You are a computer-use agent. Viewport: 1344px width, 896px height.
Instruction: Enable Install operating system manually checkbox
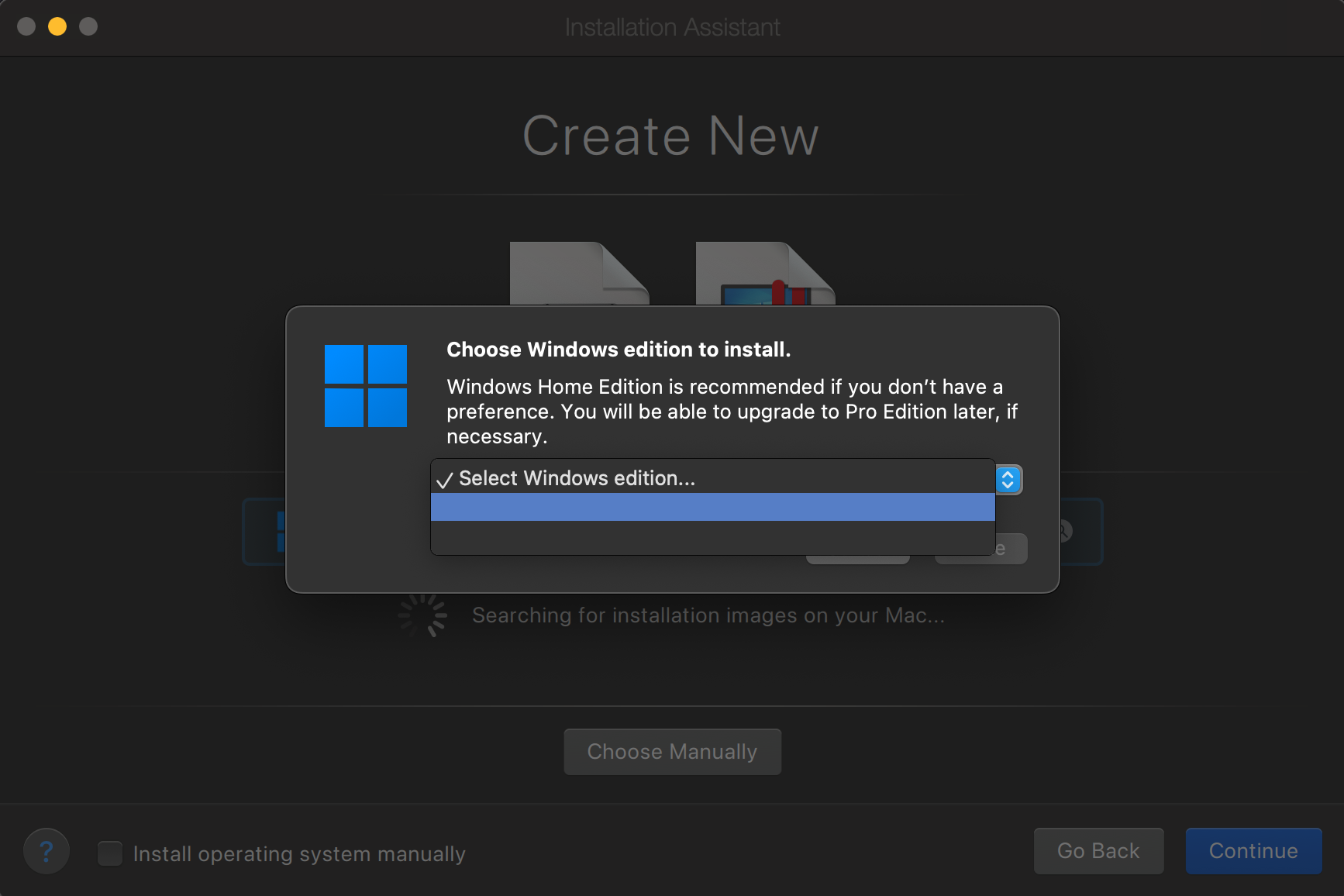click(110, 853)
